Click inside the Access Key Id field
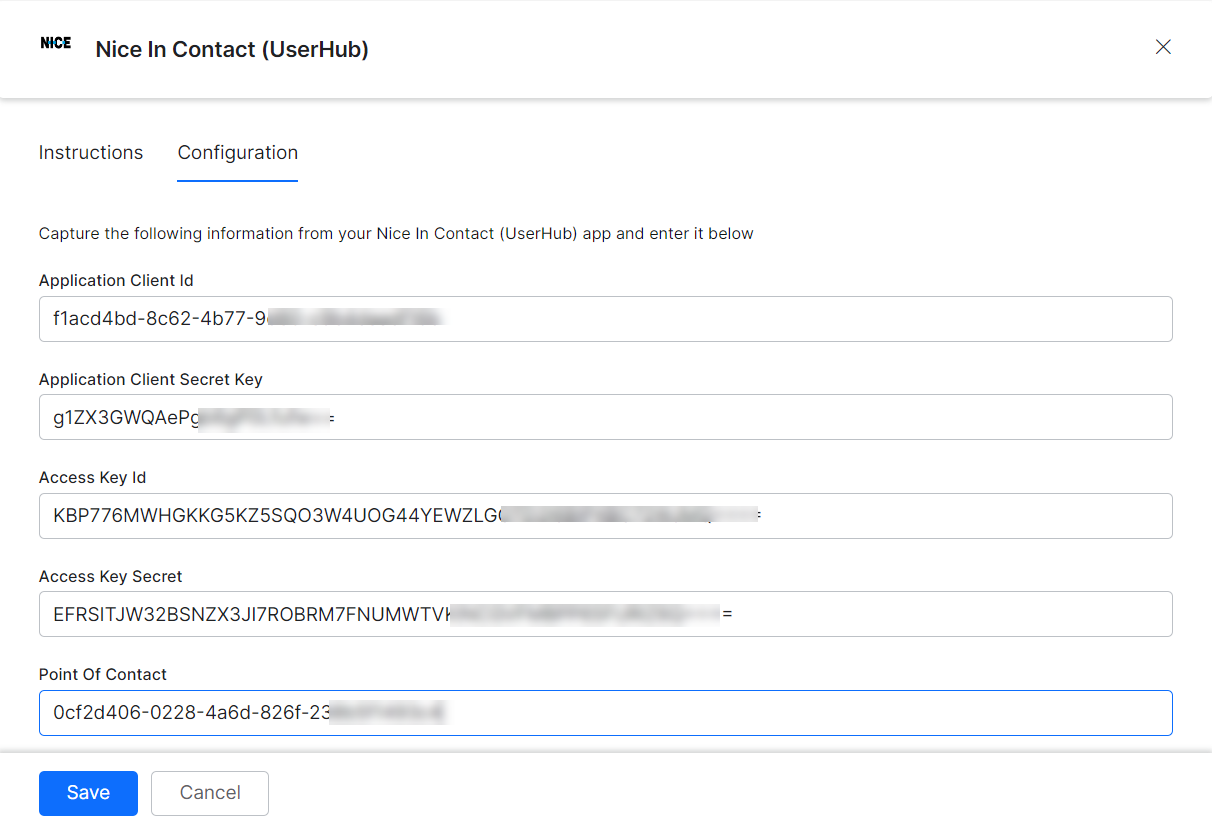Viewport: 1212px width, 824px height. tap(605, 515)
